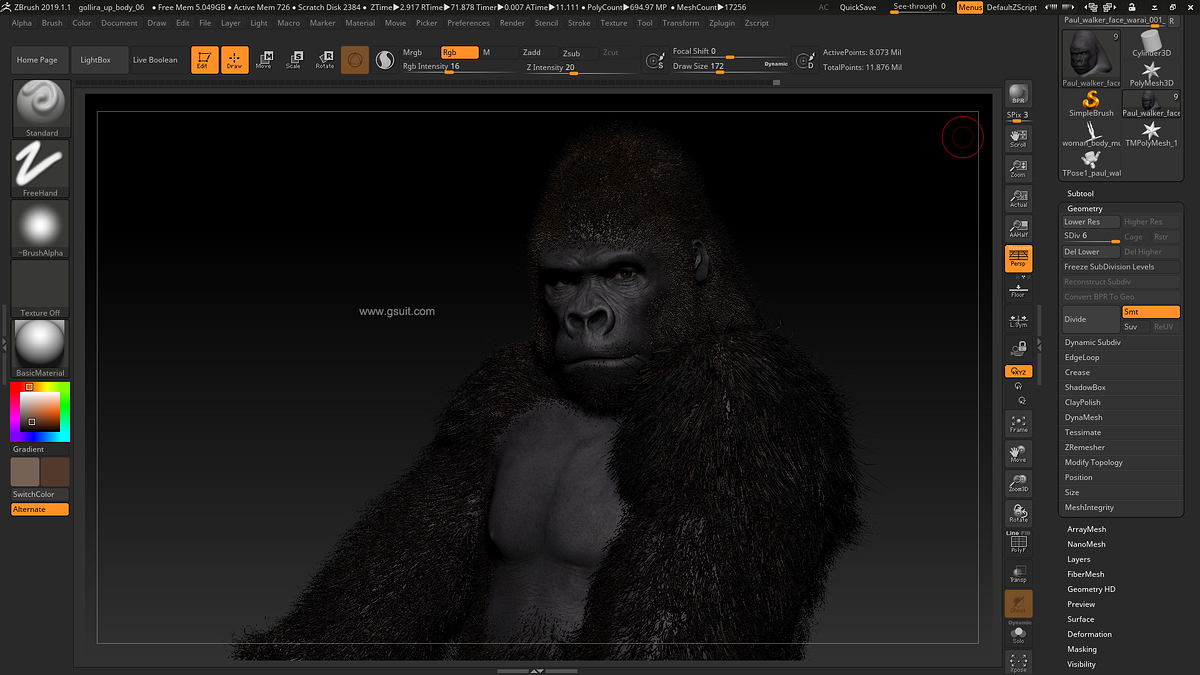The height and width of the screenshot is (675, 1200).
Task: Open the Alpha menu
Action: point(21,23)
